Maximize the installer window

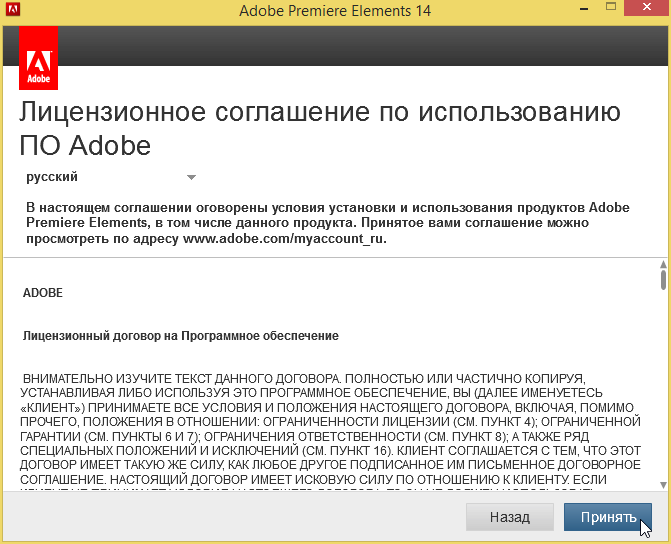pyautogui.click(x=611, y=7)
